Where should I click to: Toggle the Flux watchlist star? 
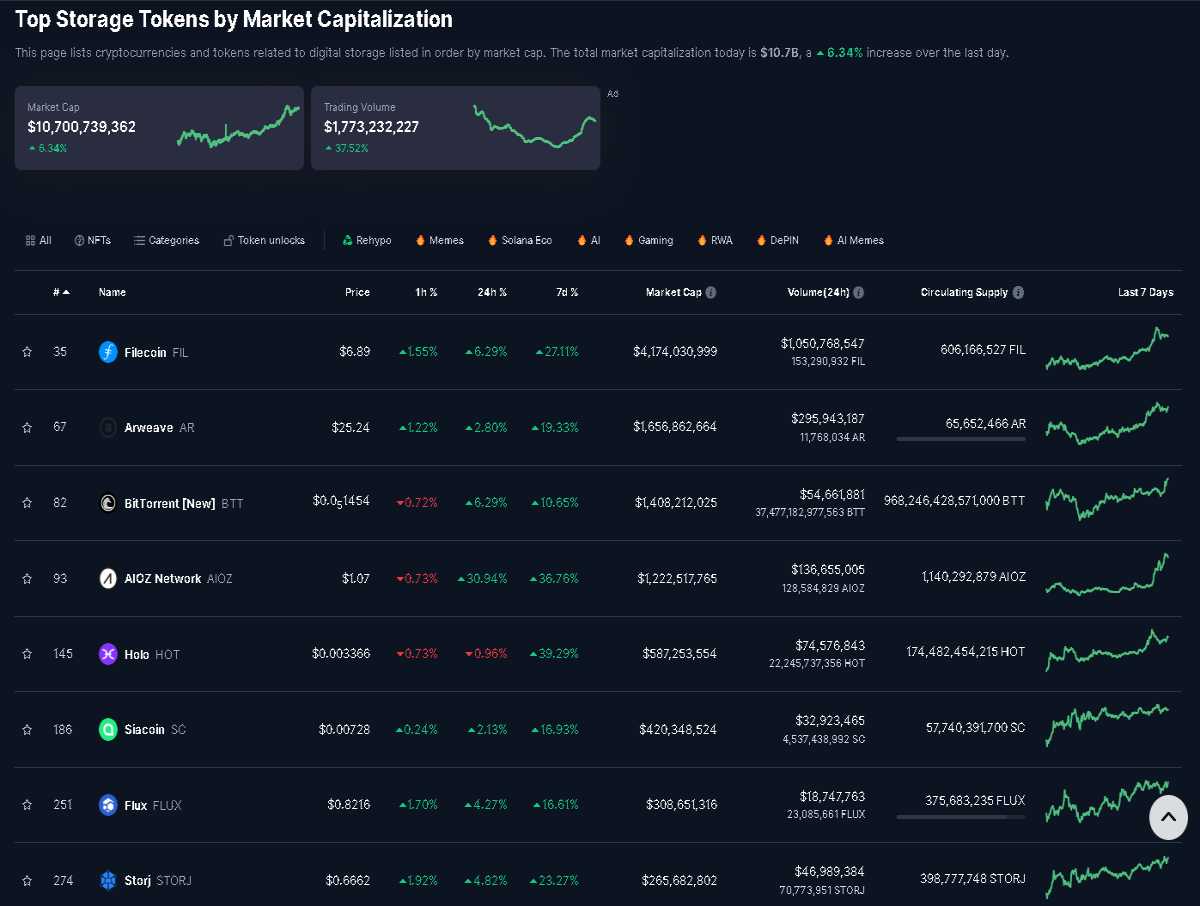27,805
